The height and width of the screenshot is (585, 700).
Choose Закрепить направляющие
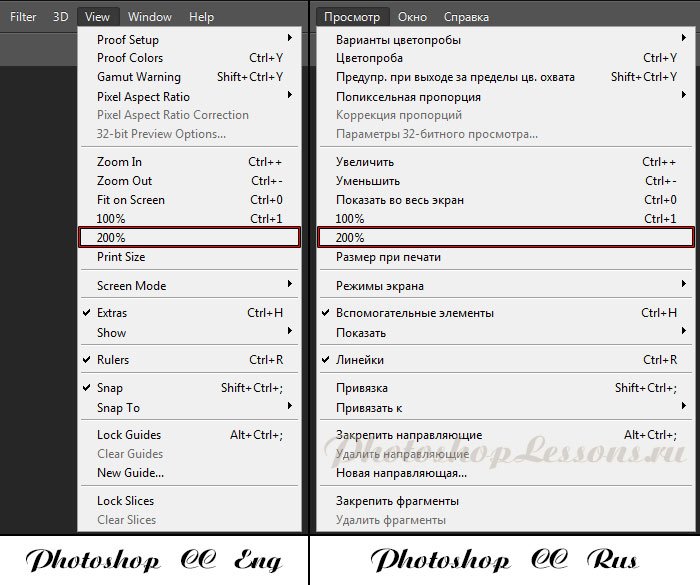506,435
